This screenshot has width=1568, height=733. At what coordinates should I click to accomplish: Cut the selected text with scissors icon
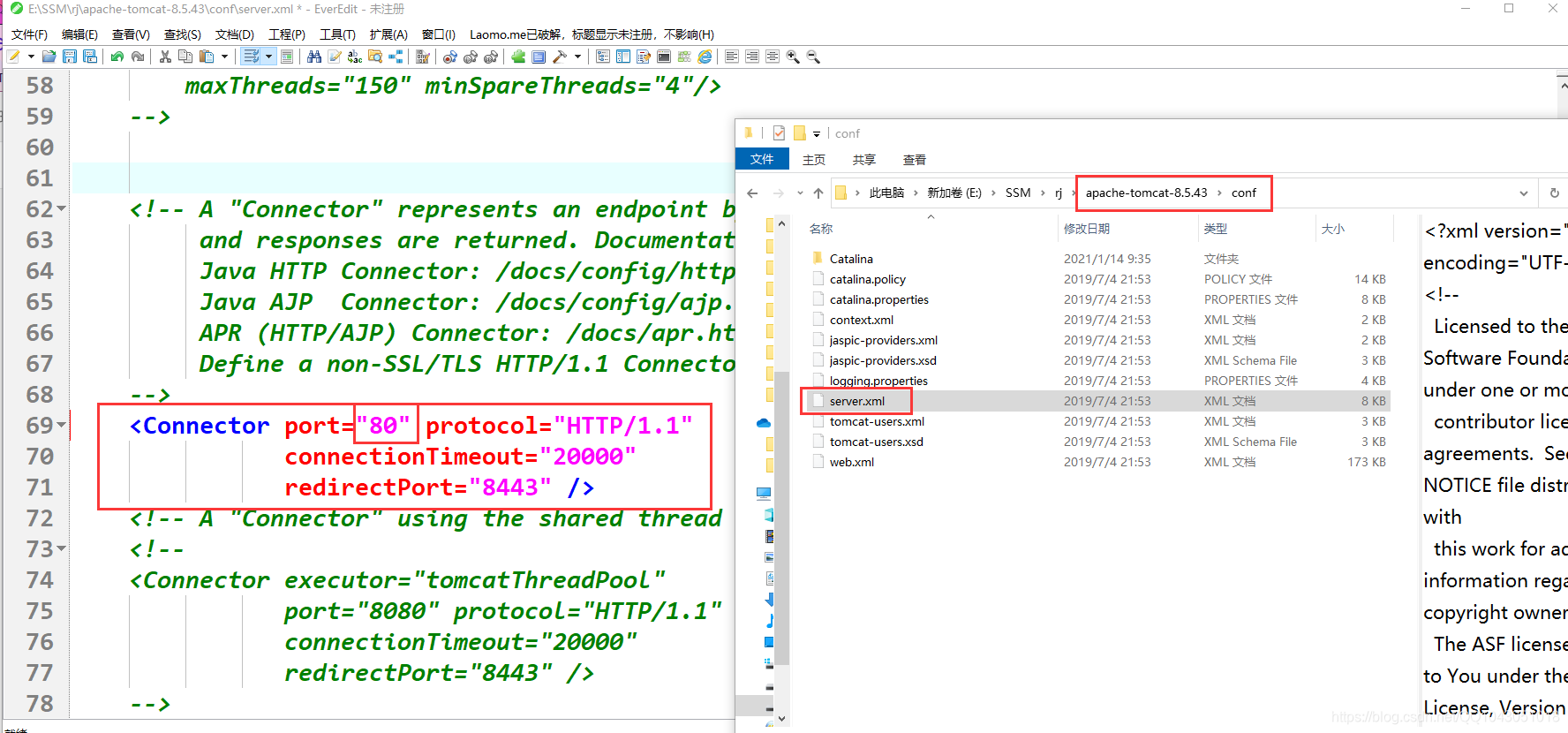(165, 57)
